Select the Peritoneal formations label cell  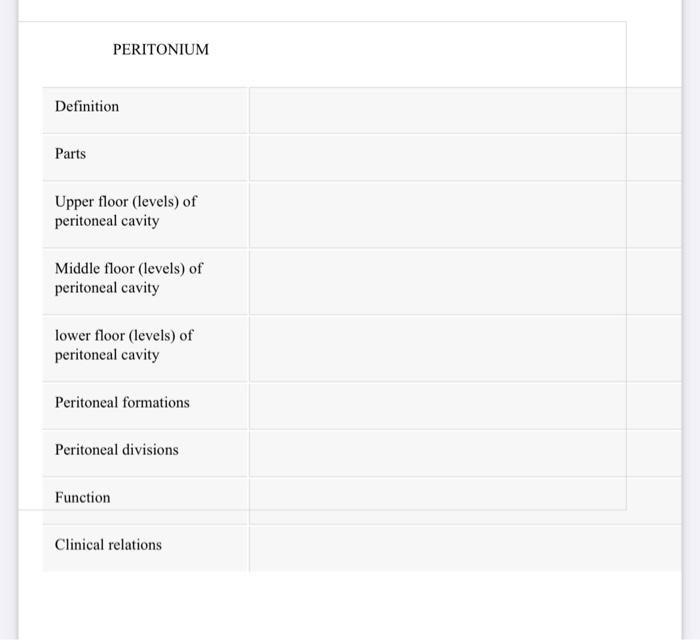146,406
